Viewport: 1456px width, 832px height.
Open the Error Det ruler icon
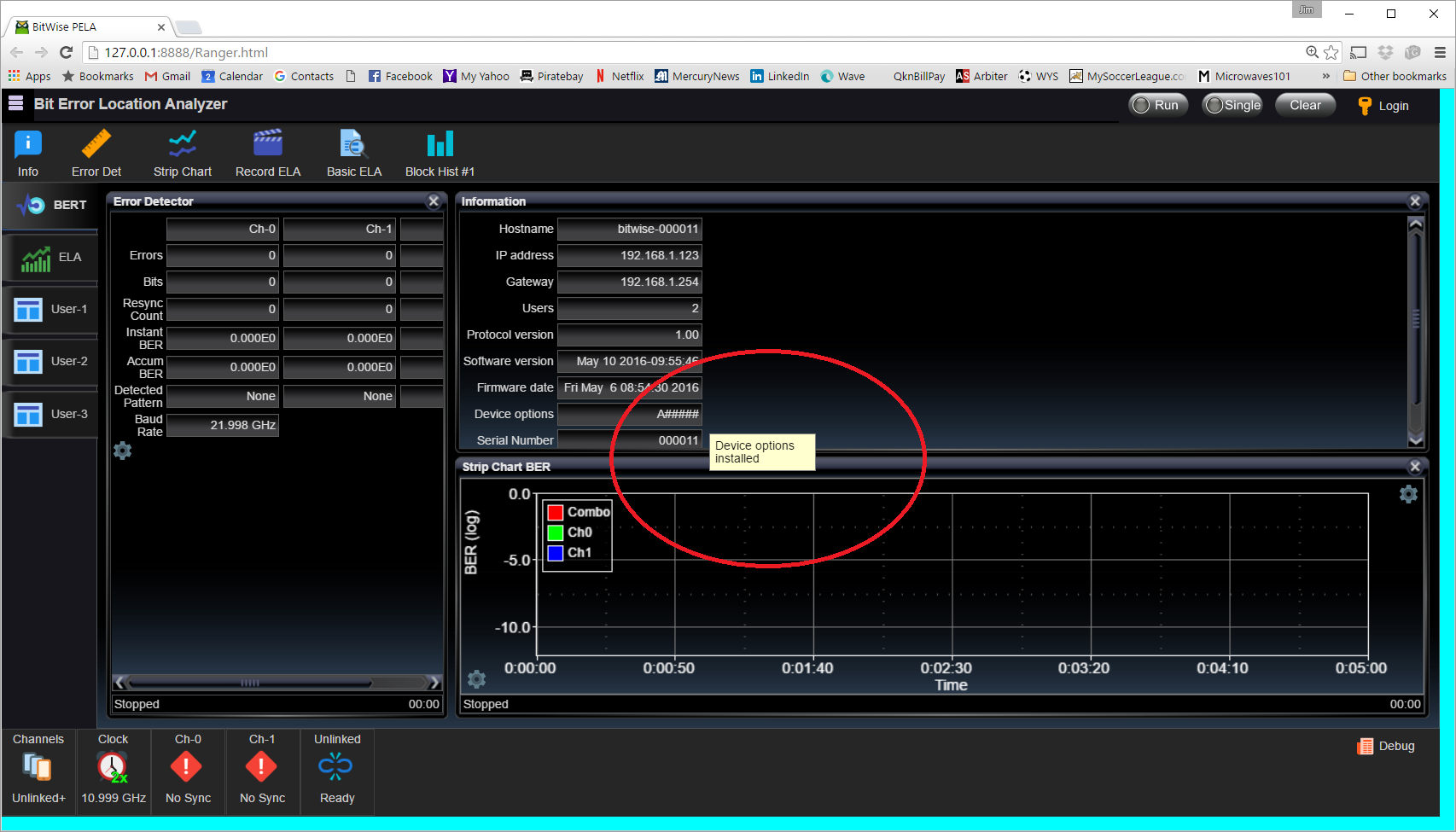click(x=96, y=145)
